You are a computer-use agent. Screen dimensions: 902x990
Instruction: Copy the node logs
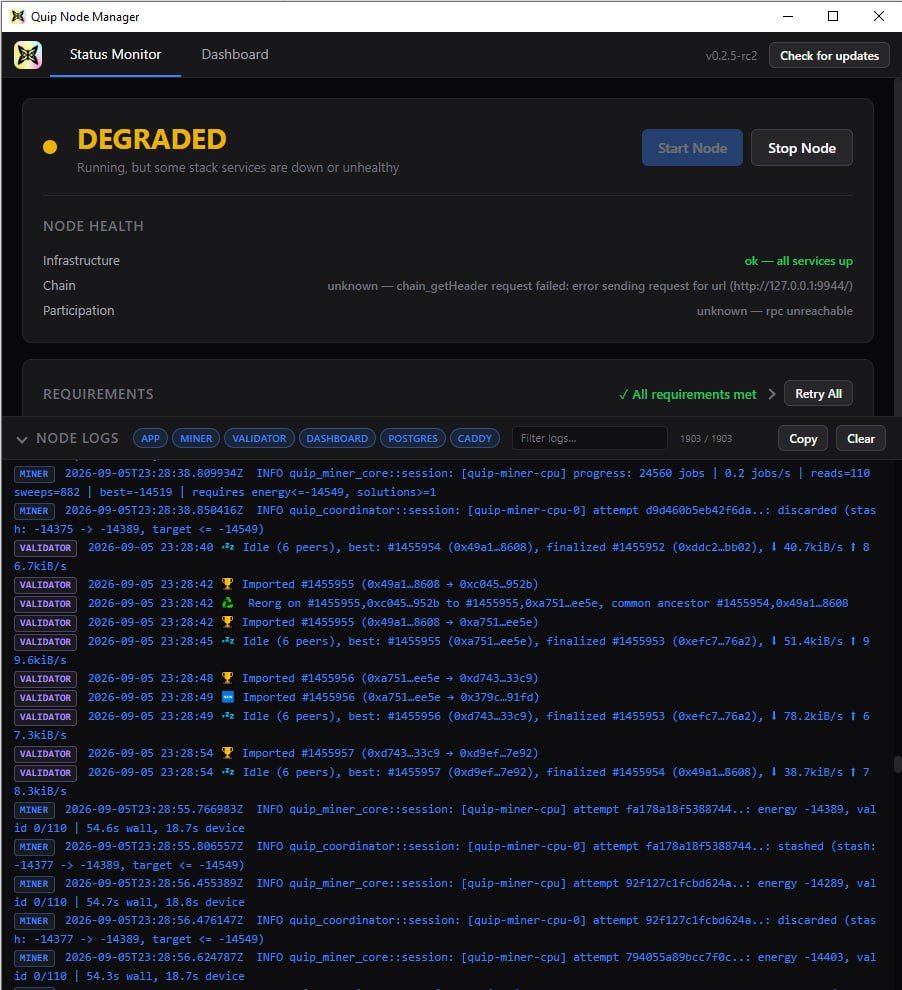coord(802,438)
